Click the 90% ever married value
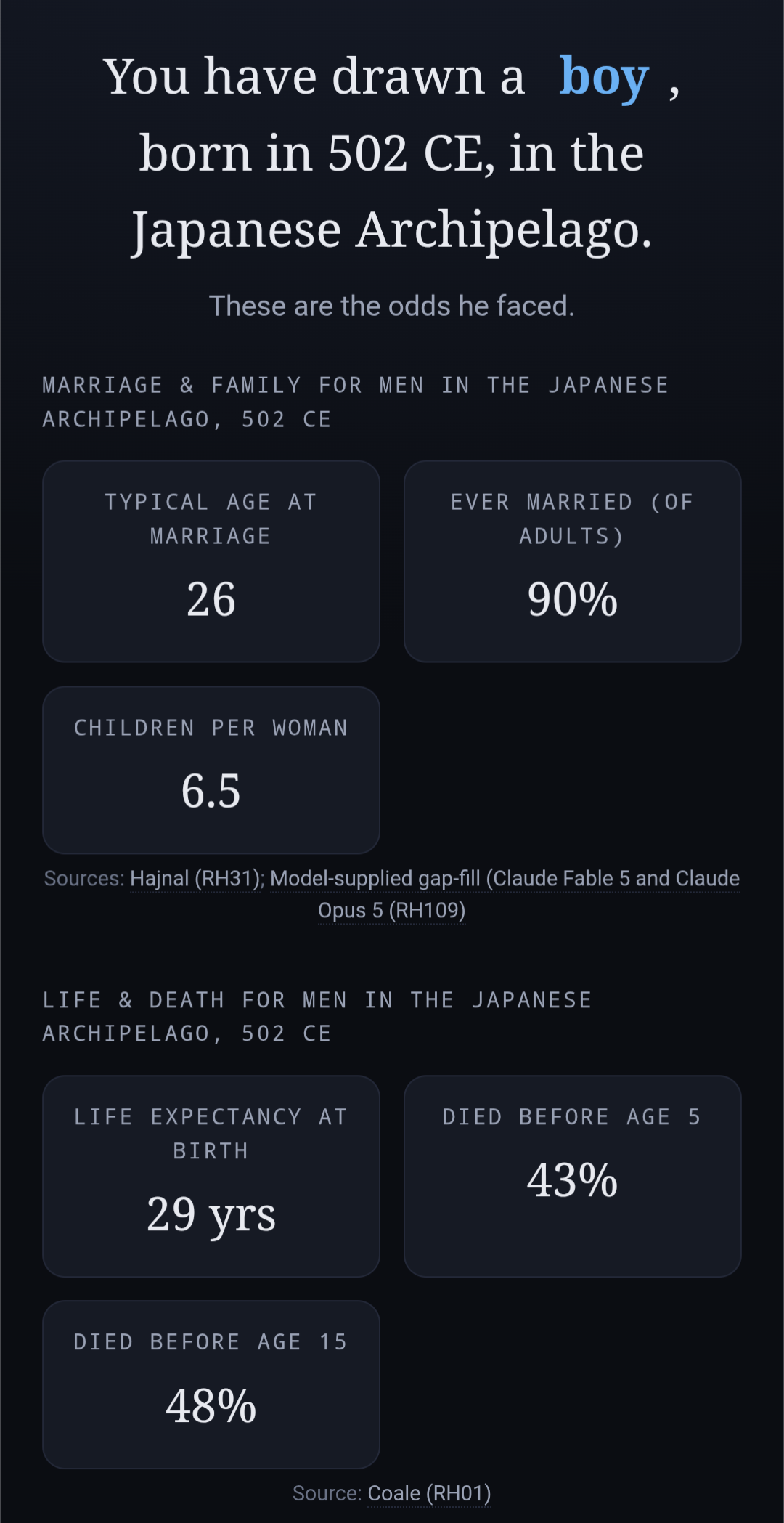784x1523 pixels. point(572,600)
